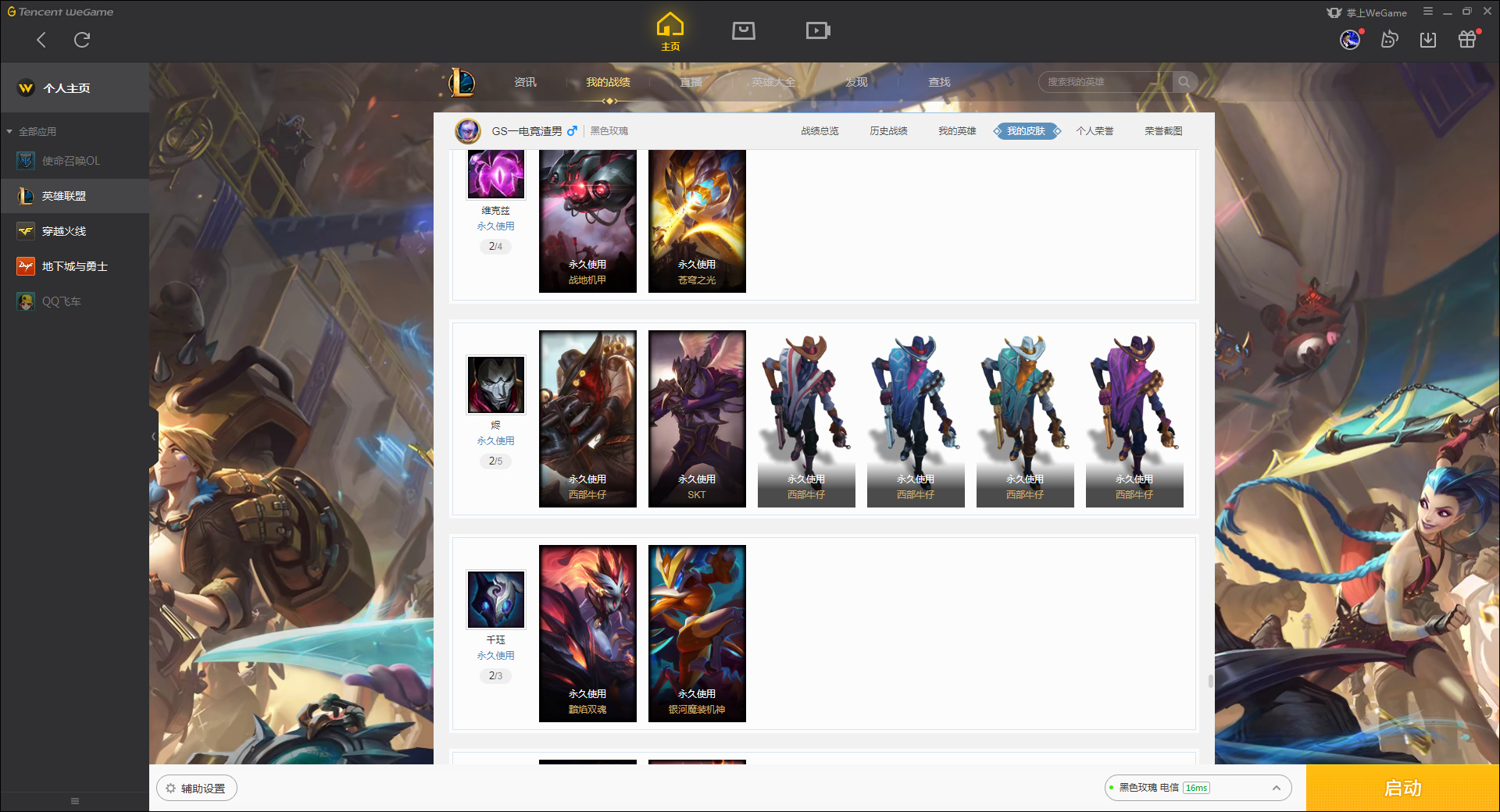Click 16ms latency indicator

pos(1196,788)
